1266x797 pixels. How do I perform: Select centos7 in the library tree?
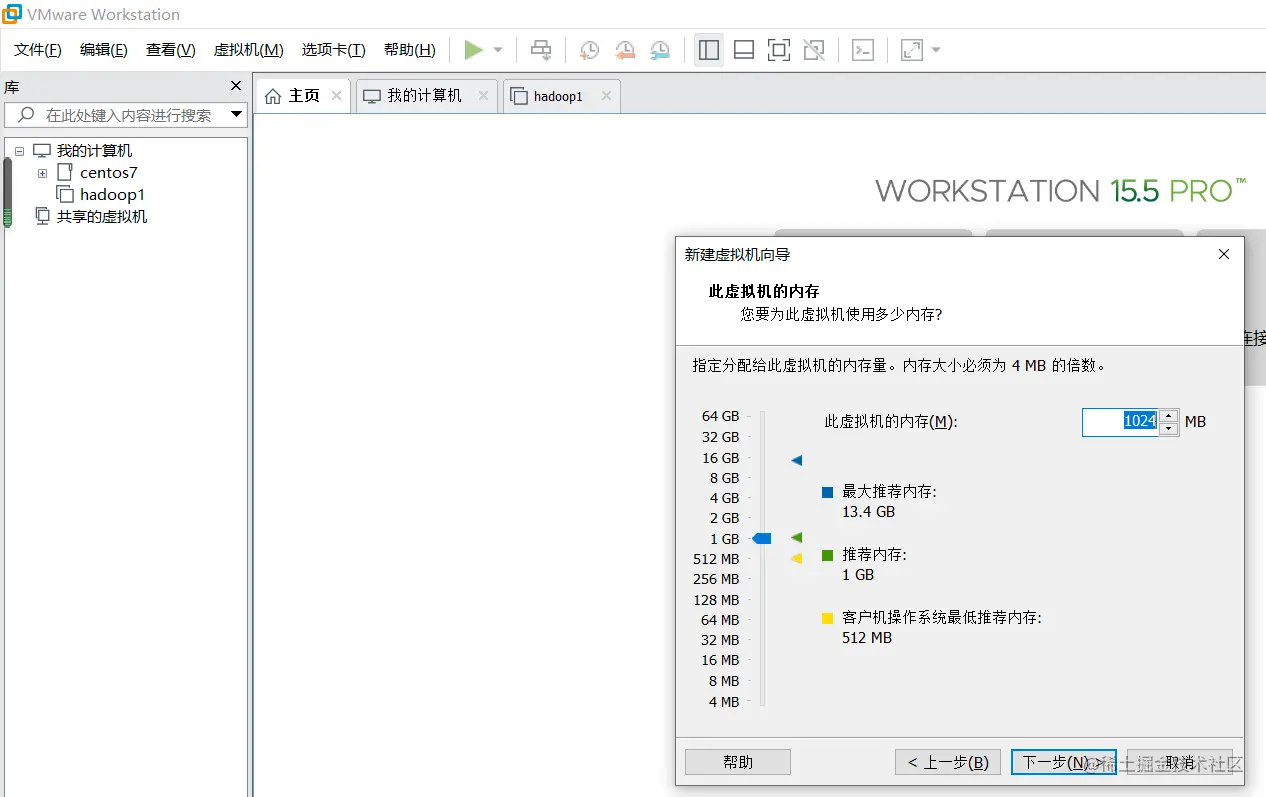[109, 173]
